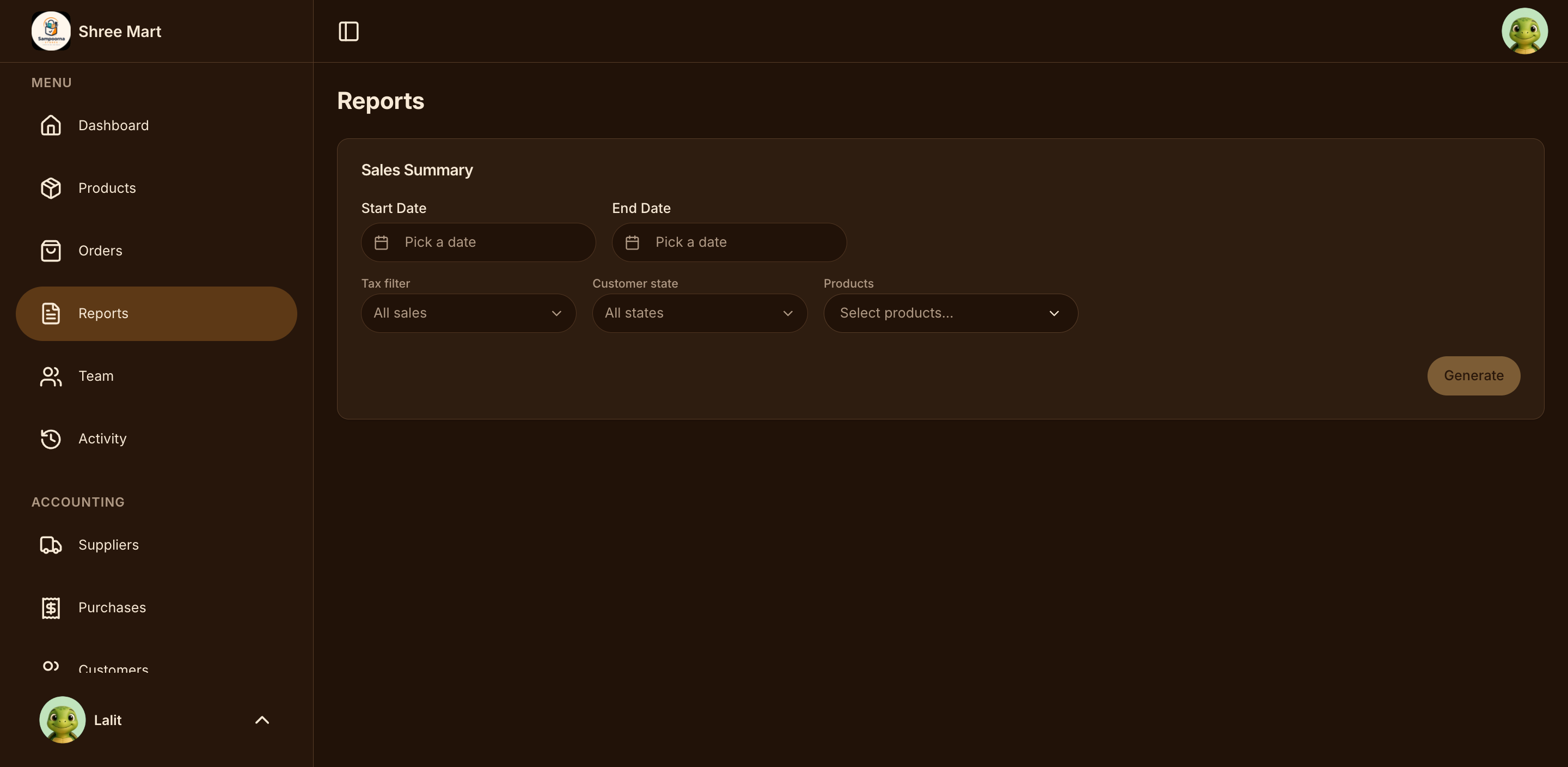The height and width of the screenshot is (767, 1568).
Task: Open the Products menu item
Action: click(x=156, y=187)
